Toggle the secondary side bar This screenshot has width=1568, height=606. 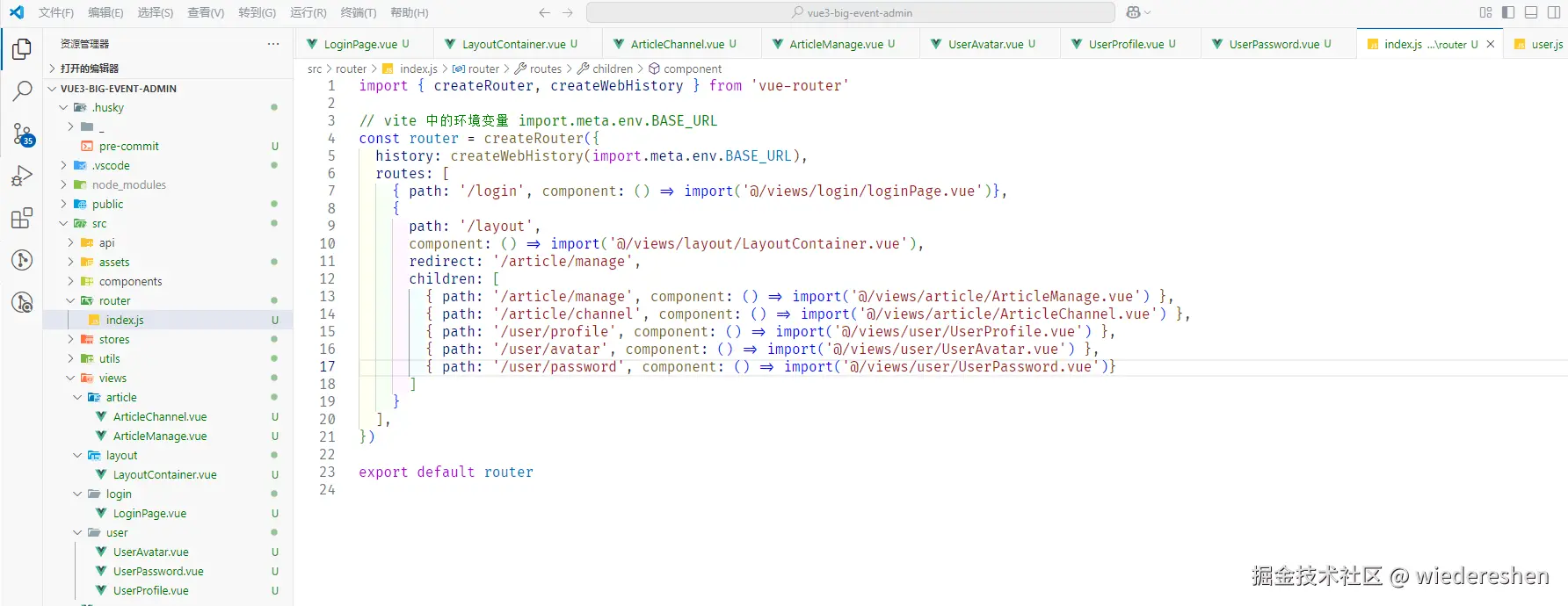pos(1554,12)
